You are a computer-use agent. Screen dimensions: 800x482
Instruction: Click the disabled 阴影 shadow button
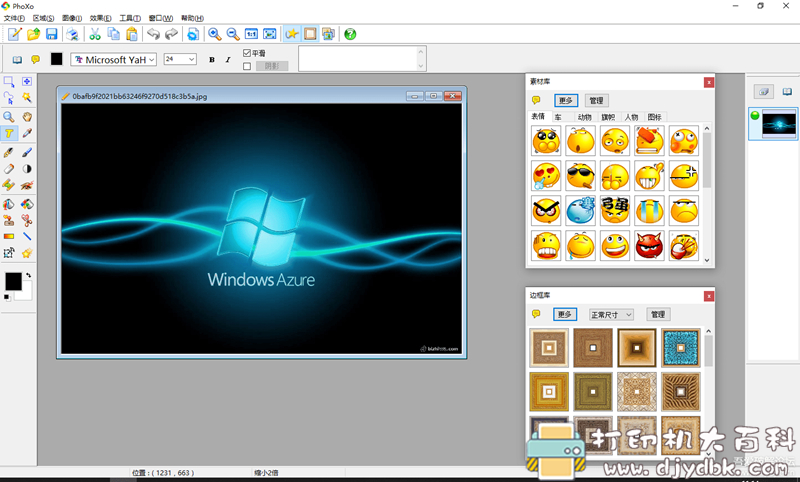[272, 66]
